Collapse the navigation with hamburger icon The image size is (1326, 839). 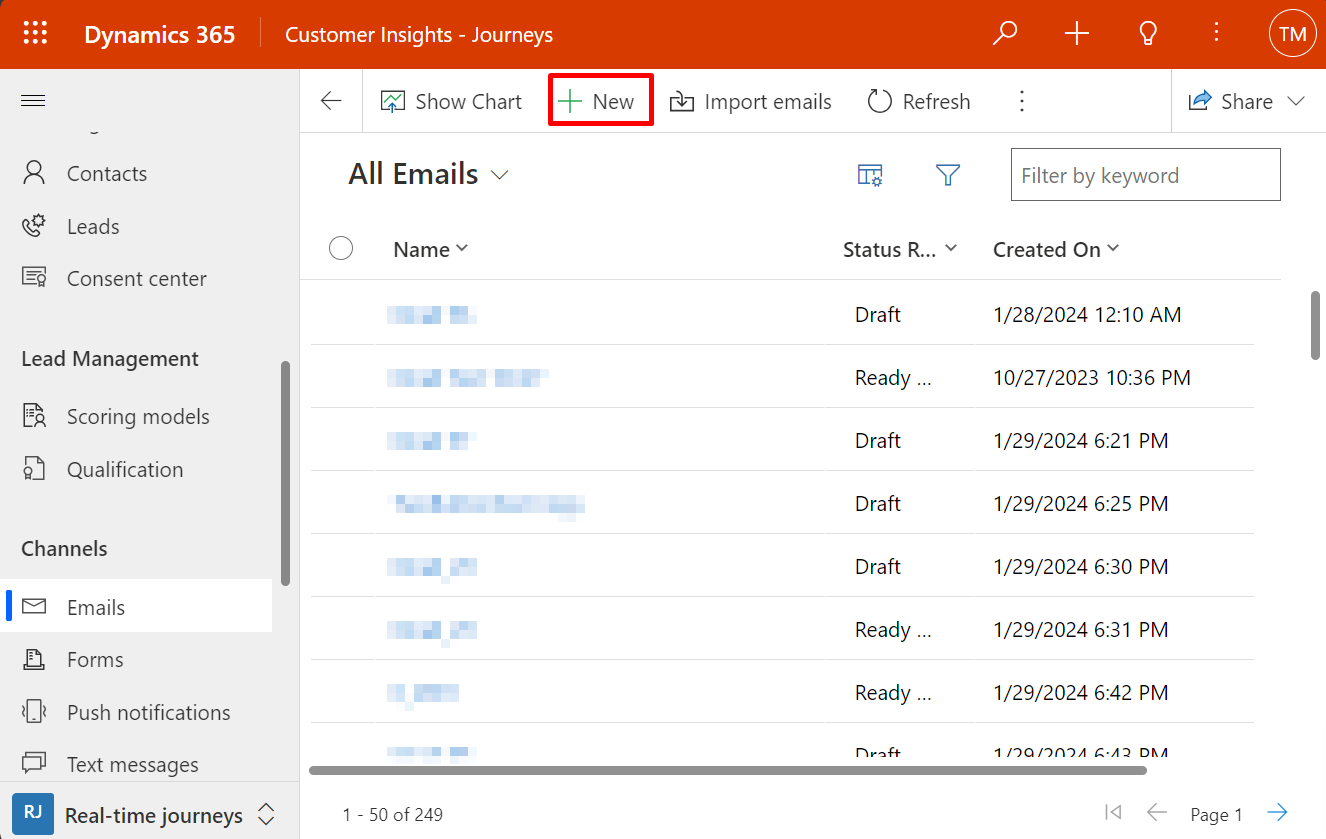(33, 100)
